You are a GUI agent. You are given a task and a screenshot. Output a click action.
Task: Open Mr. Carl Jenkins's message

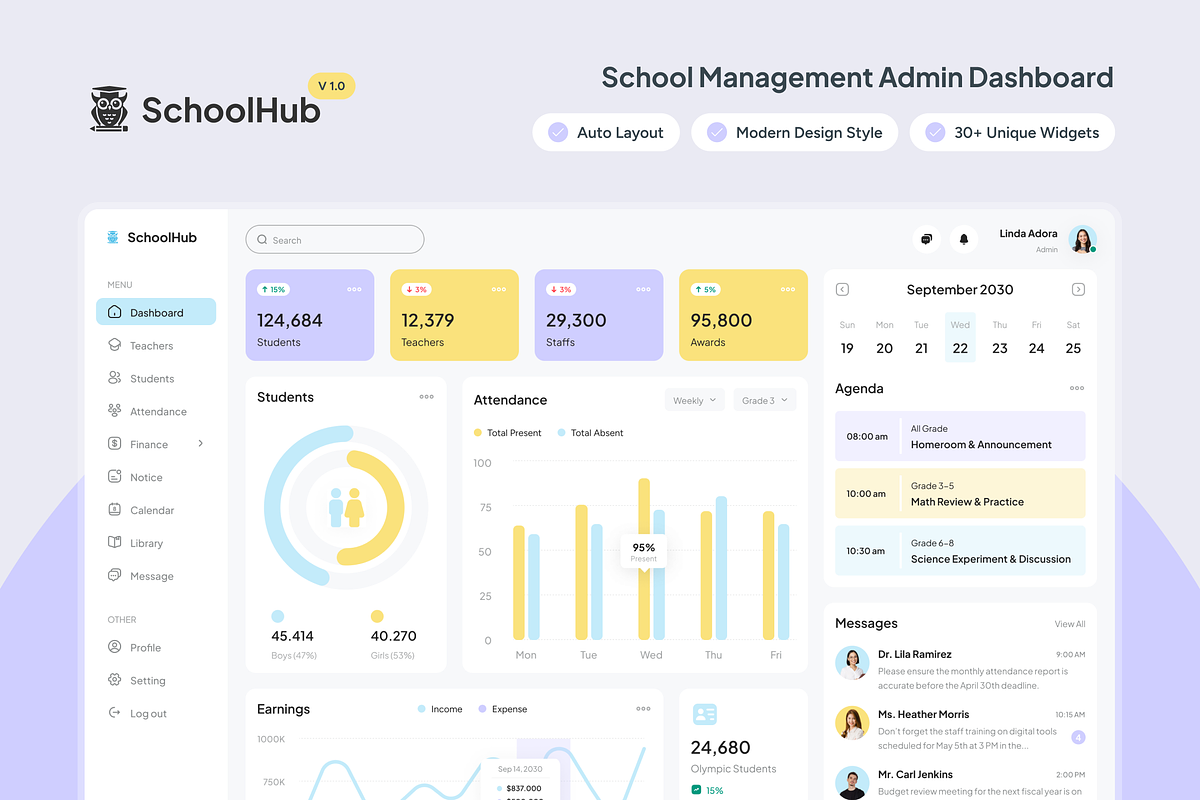960,783
